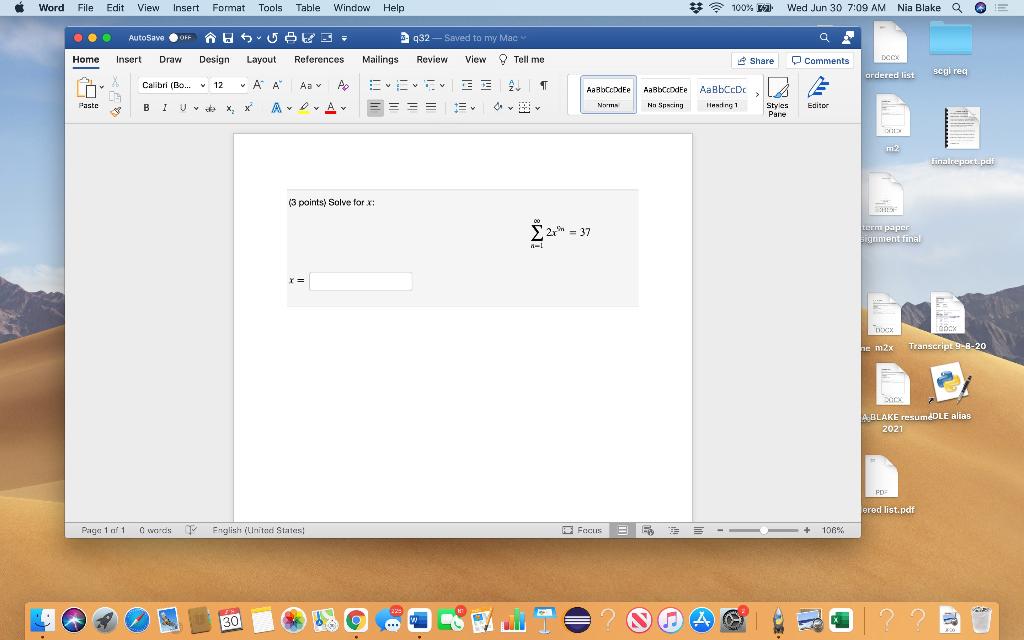This screenshot has height=640, width=1024.
Task: Apply strikethrough formatting
Action: point(211,108)
